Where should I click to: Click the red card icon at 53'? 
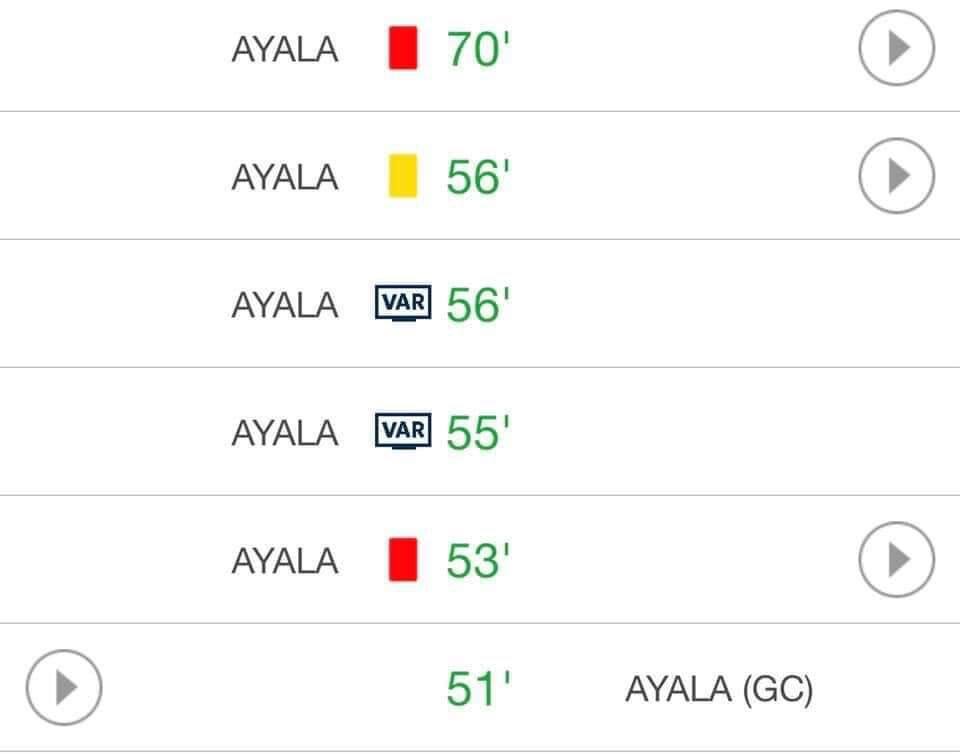pos(402,559)
